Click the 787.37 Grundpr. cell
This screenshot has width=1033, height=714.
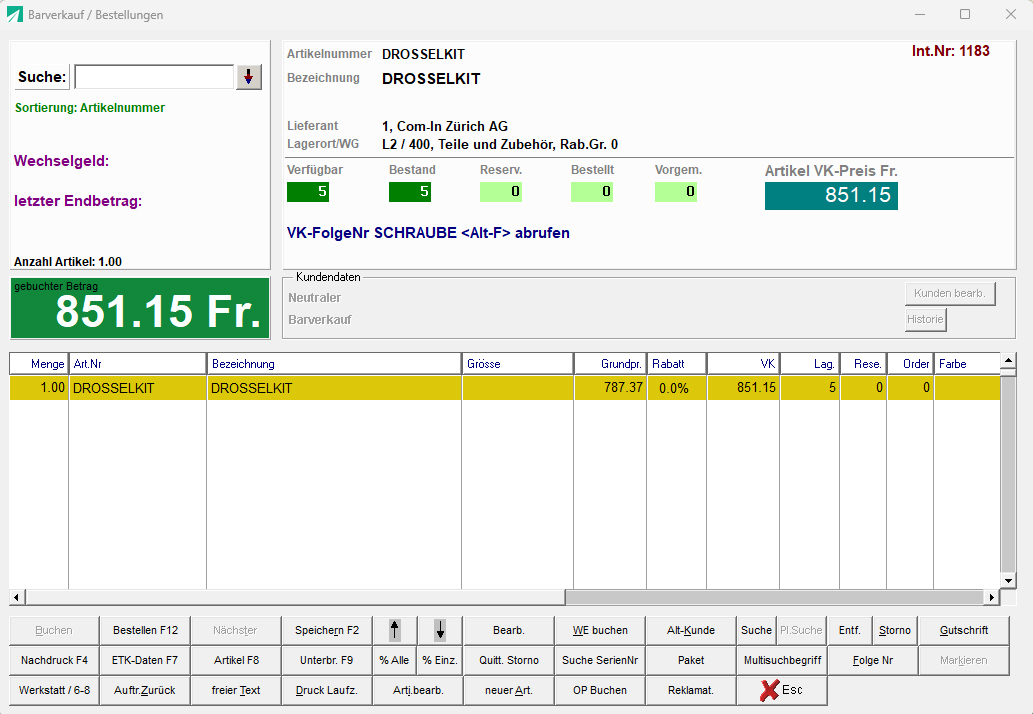coord(610,388)
